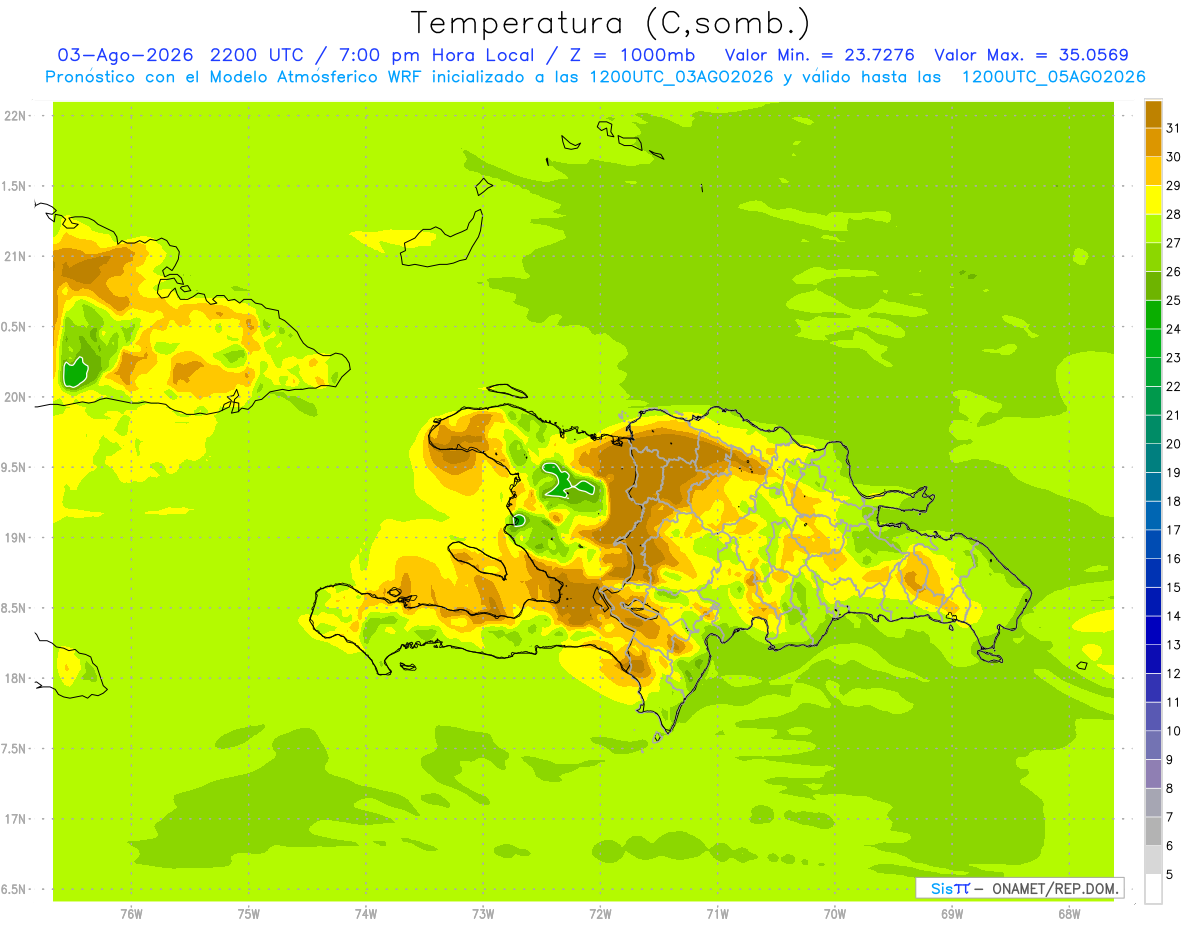Image resolution: width=1200 pixels, height=927 pixels.
Task: Click the '76W' longitude axis label
Action: pyautogui.click(x=131, y=914)
